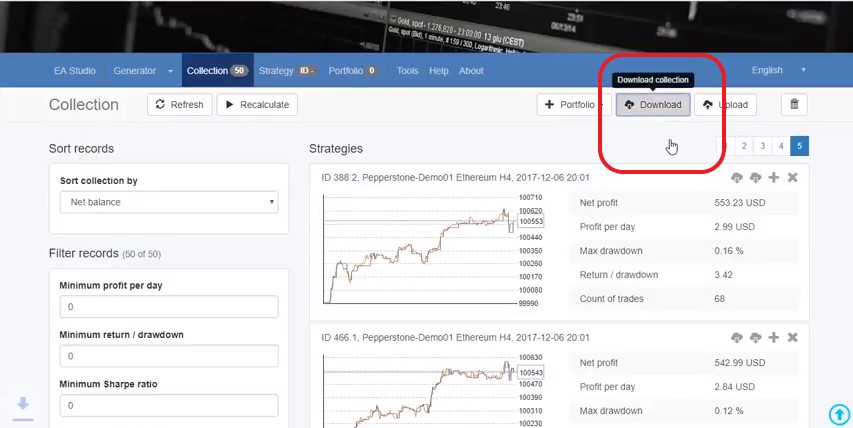Click left cloud icon on ID 388.2 card

737,177
